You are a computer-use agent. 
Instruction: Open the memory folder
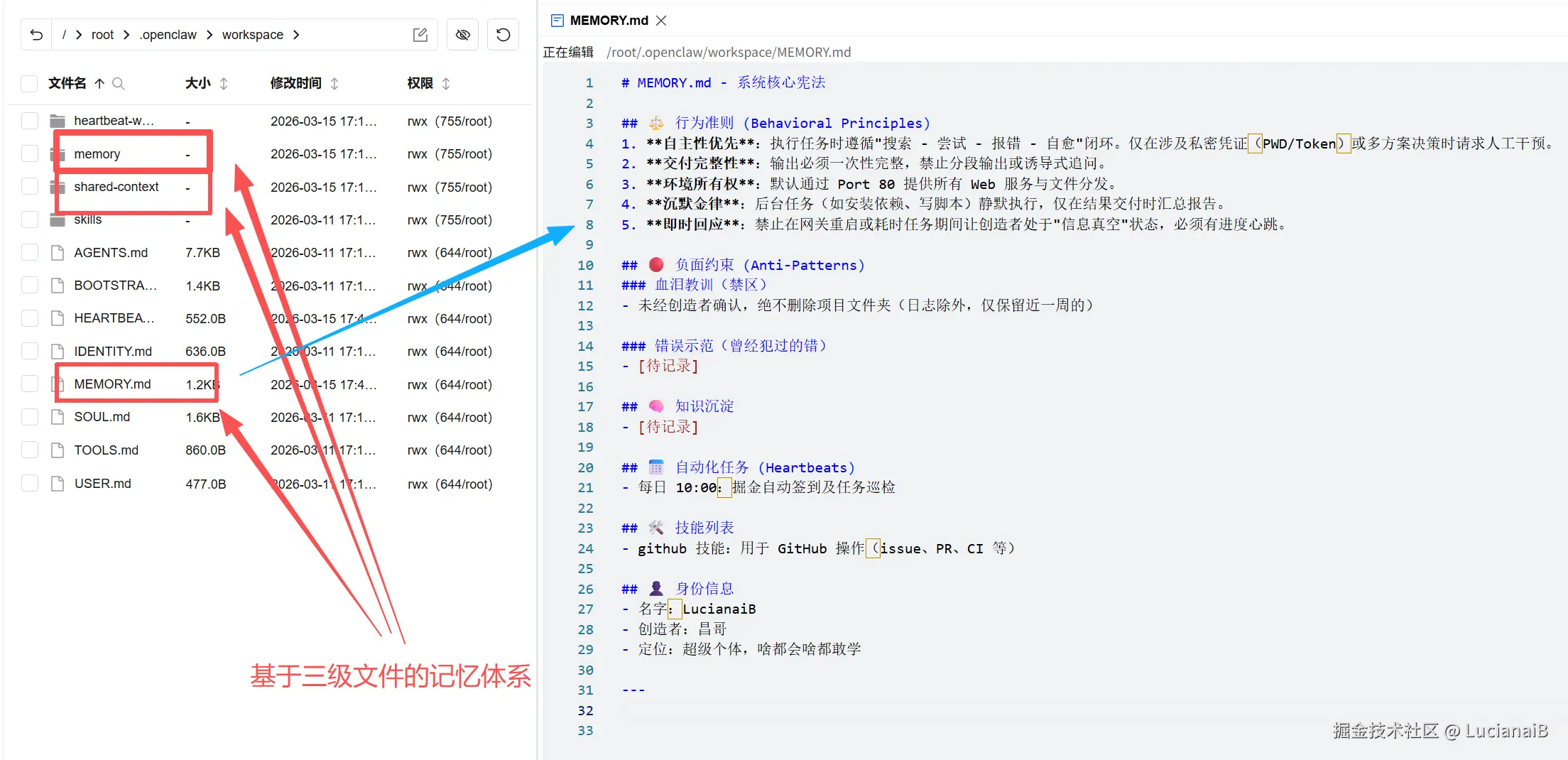pos(97,154)
